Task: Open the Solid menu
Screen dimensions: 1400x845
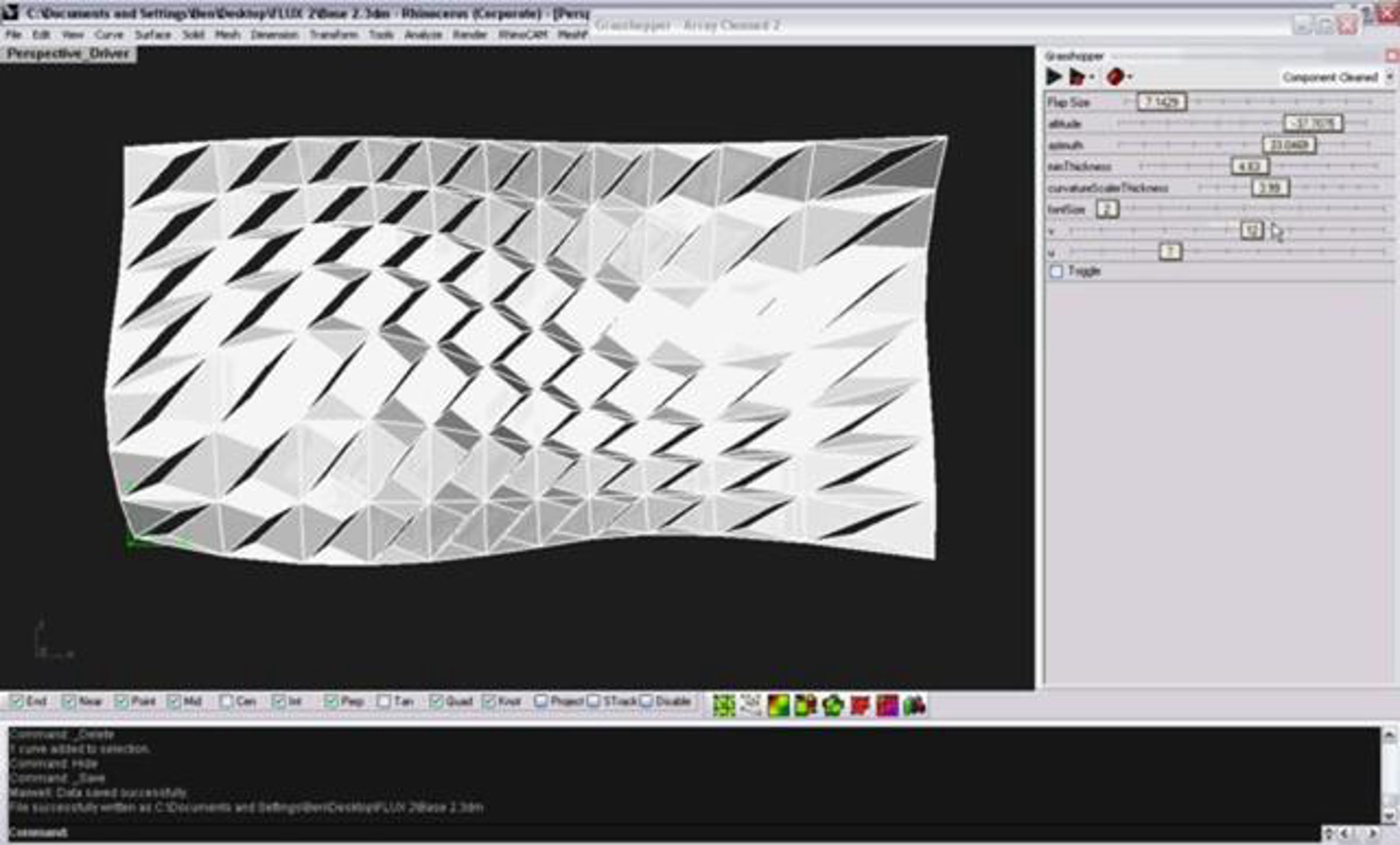Action: [x=192, y=34]
